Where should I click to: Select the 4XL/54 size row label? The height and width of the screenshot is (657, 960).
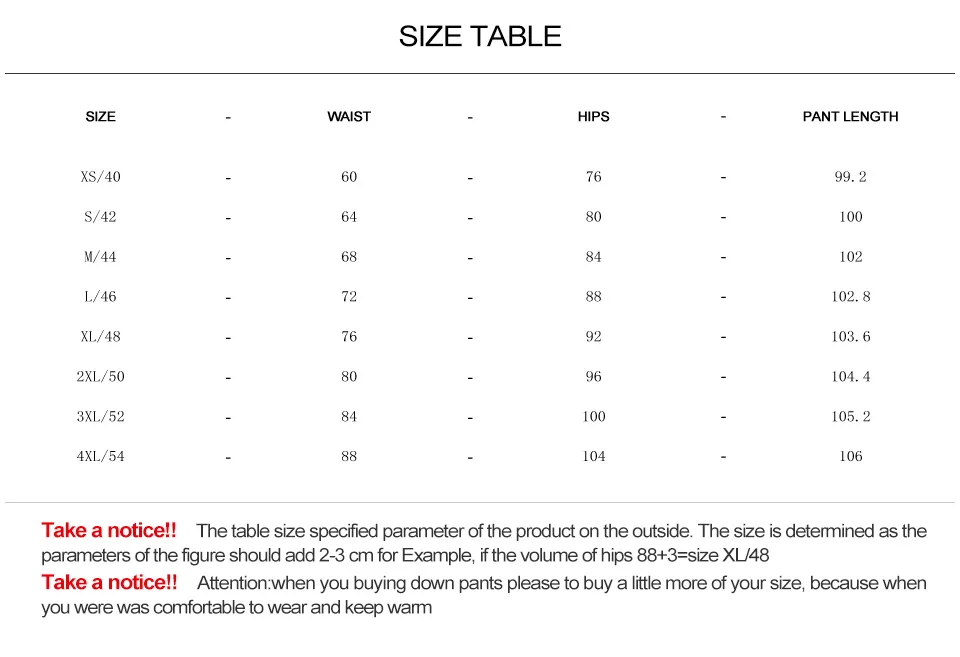(100, 456)
